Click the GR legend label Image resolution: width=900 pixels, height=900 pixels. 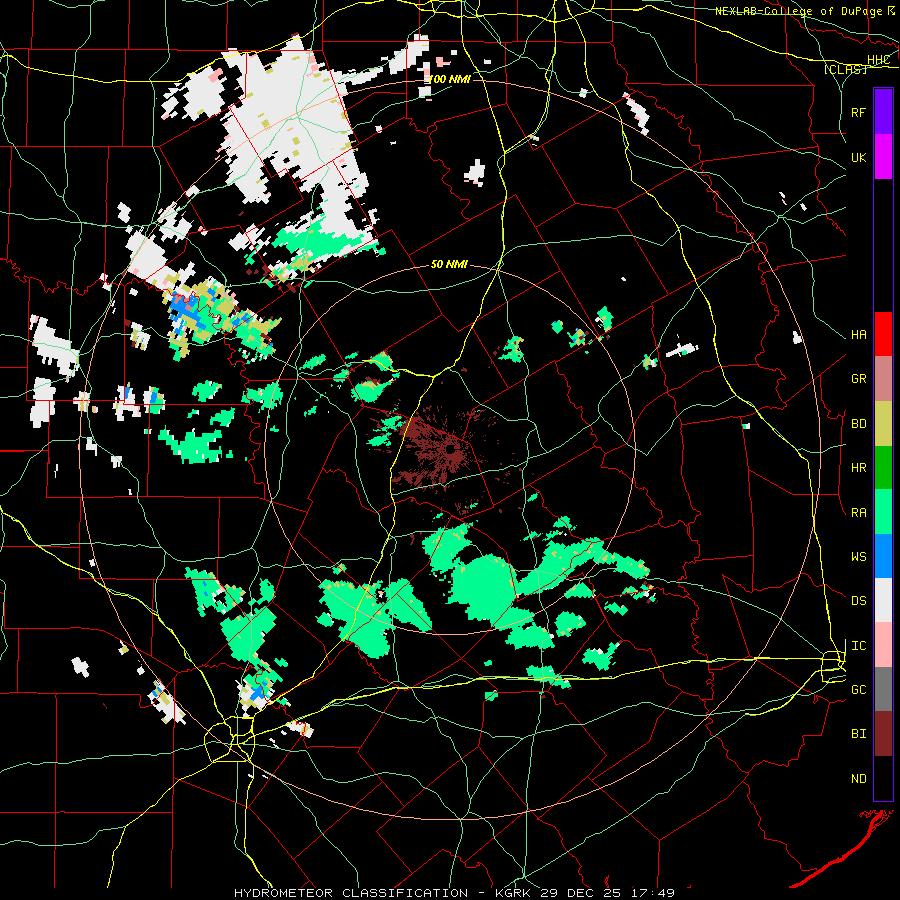point(858,379)
